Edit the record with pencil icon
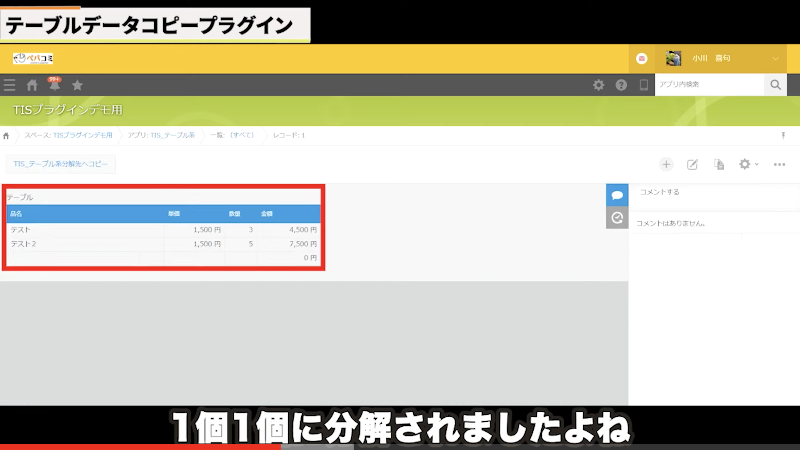 [692, 164]
